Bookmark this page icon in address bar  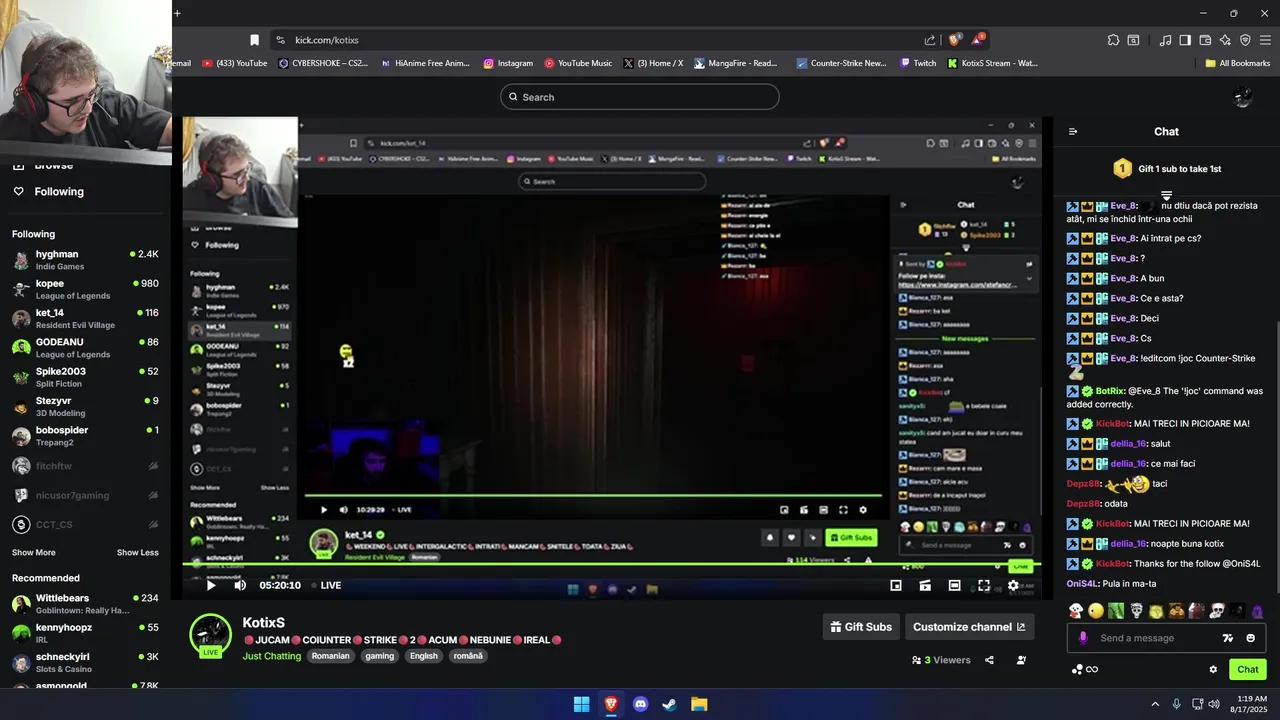(254, 40)
